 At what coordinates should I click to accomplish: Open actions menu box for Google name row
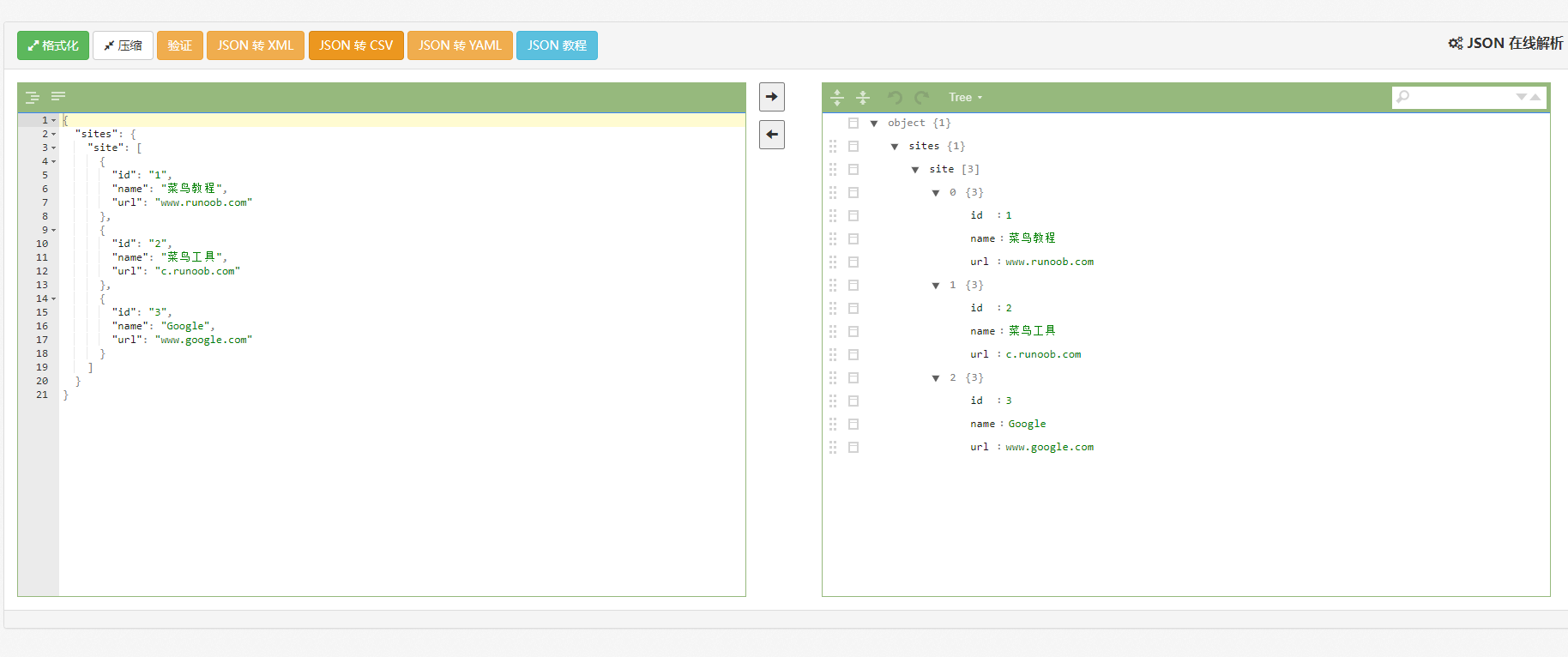point(853,425)
